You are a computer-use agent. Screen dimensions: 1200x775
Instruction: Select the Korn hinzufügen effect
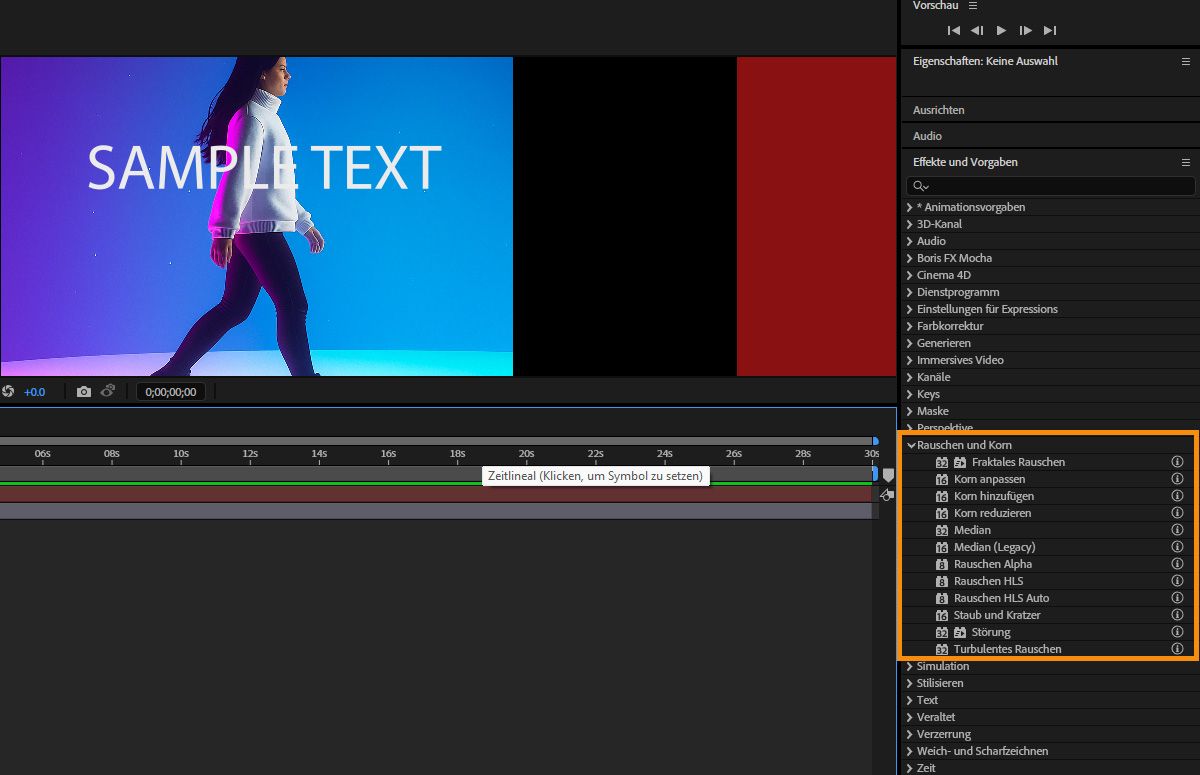coord(993,496)
